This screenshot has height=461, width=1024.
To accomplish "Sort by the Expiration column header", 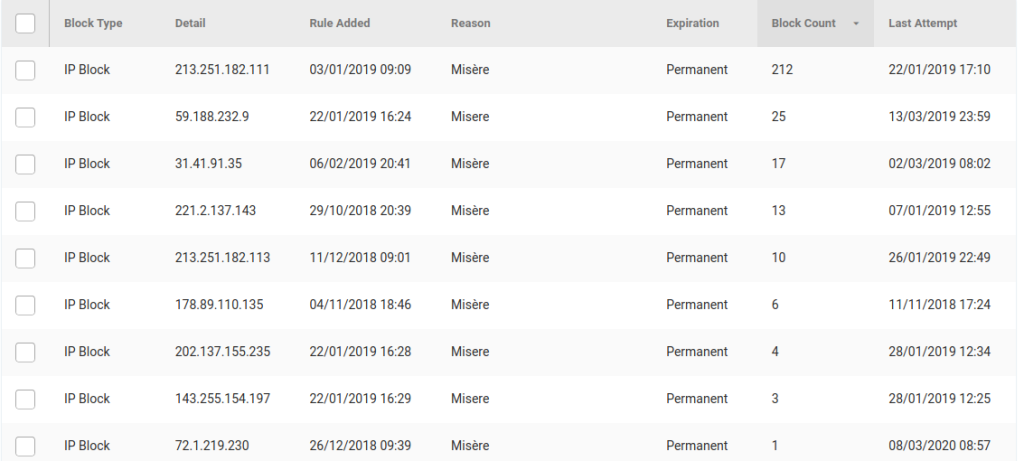I will coord(692,23).
